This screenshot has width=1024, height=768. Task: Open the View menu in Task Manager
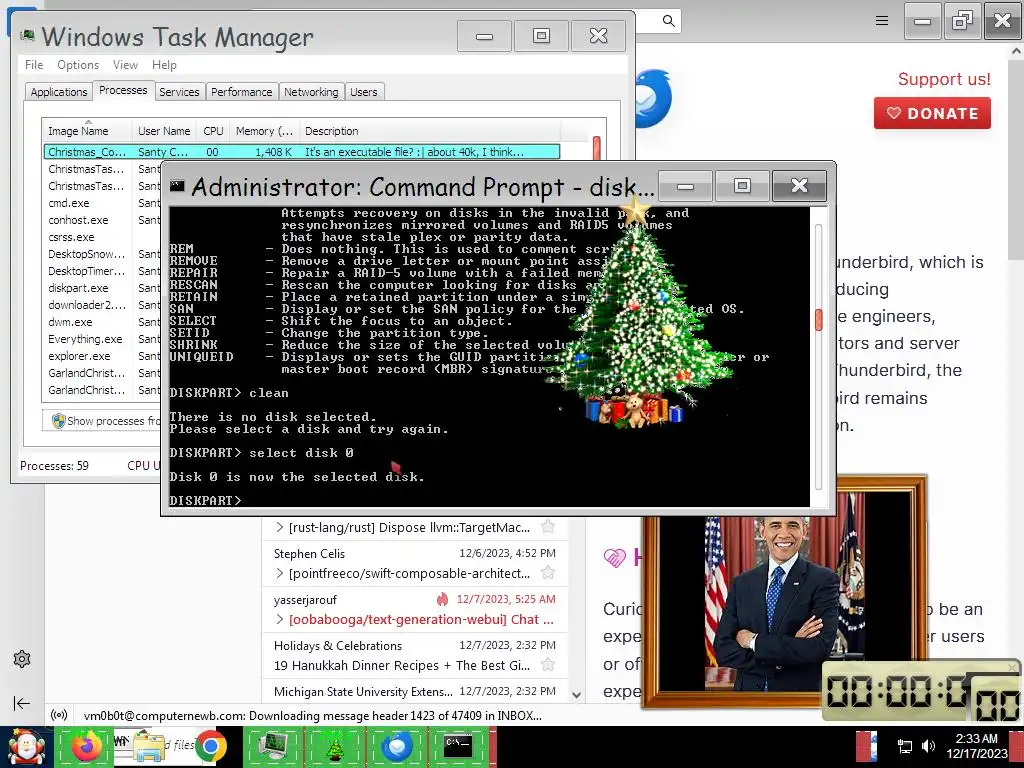tap(125, 65)
